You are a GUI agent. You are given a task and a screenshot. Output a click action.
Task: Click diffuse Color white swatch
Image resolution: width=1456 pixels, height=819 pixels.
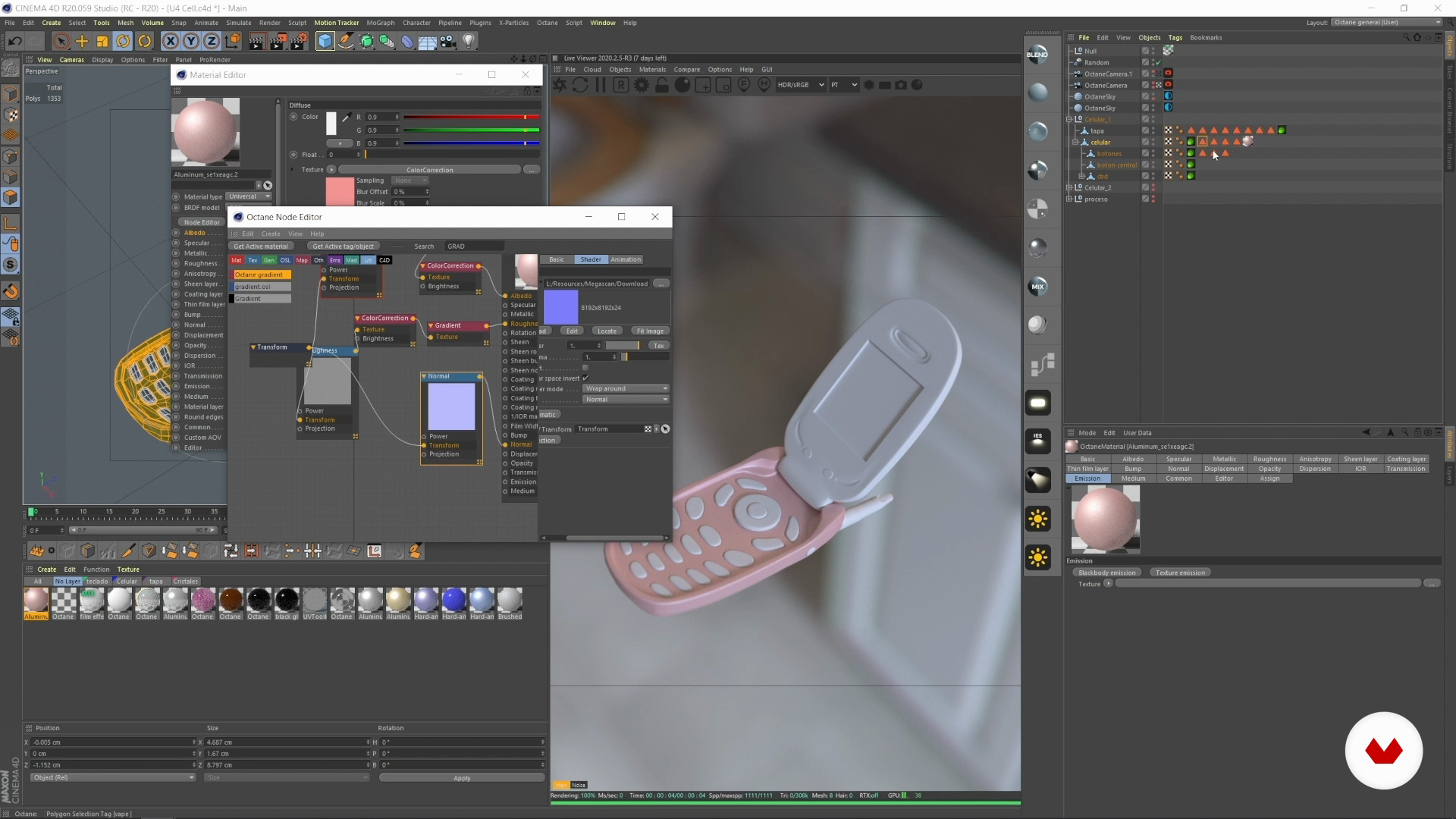tap(331, 123)
